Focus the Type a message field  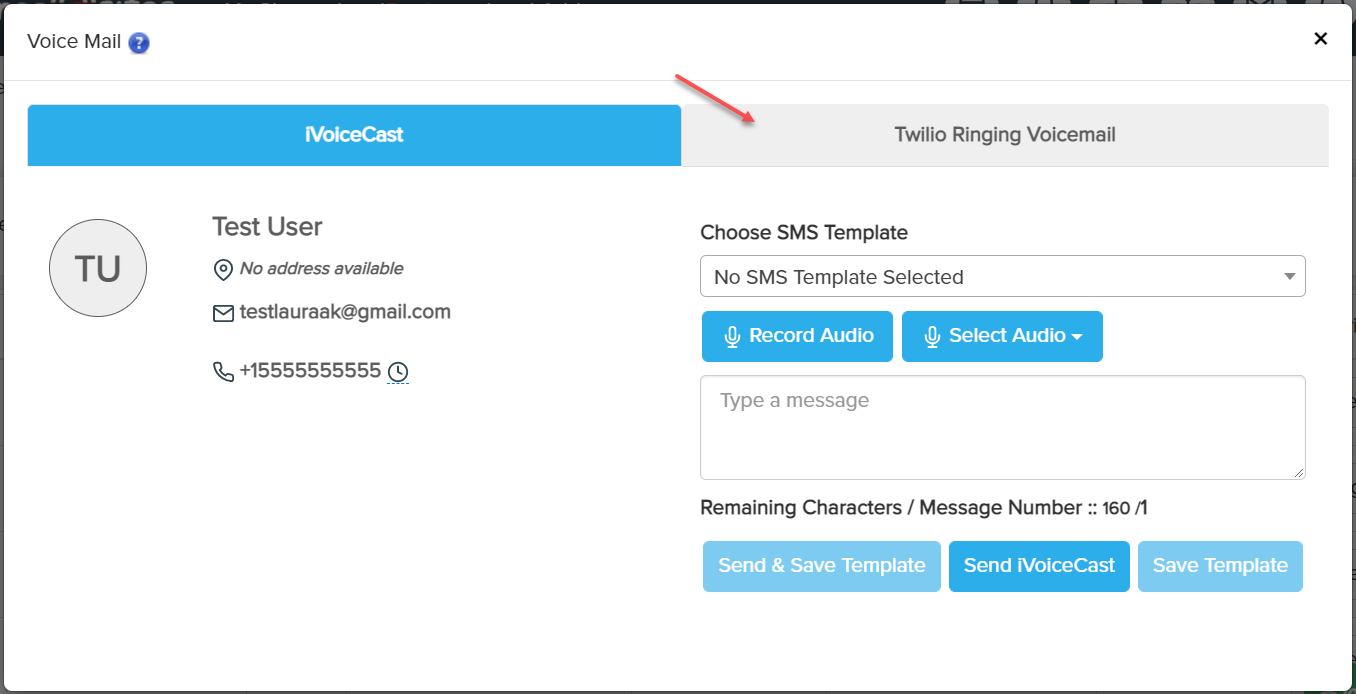pos(1002,427)
